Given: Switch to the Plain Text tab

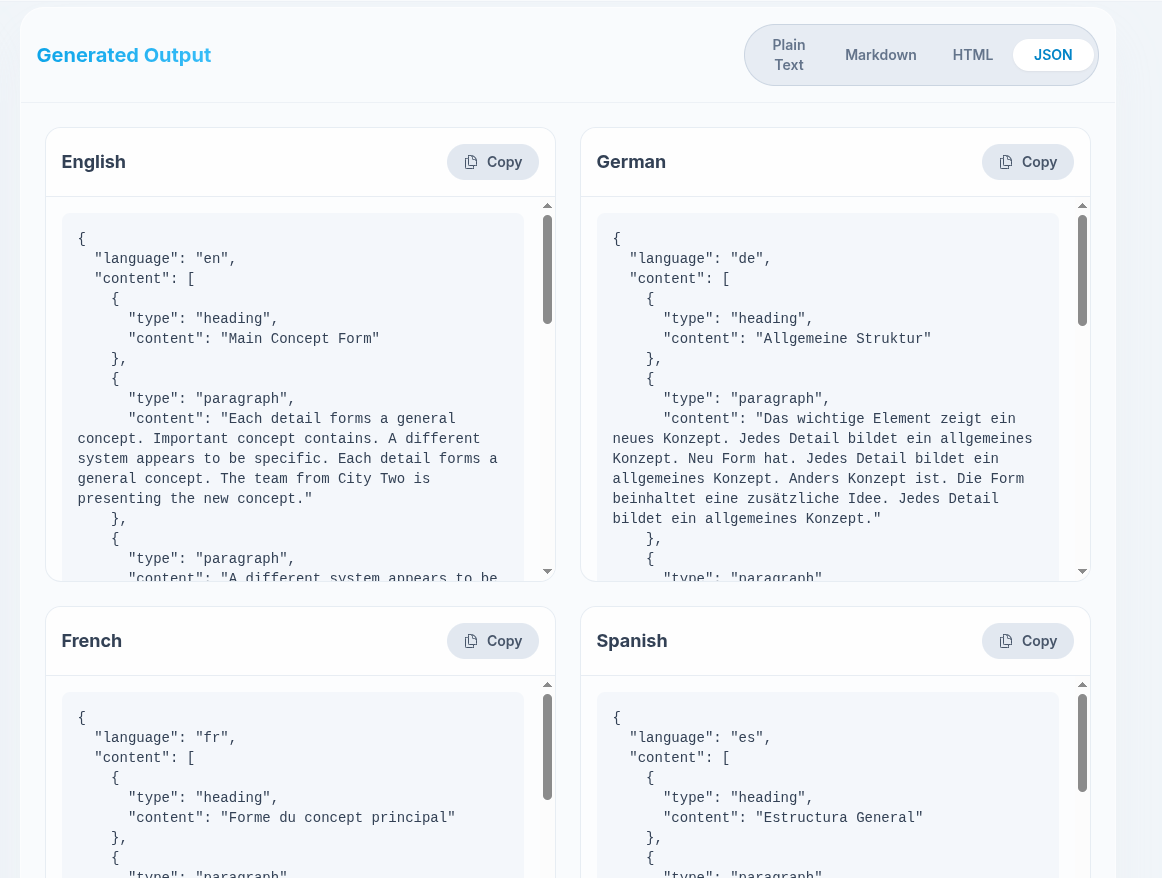Looking at the screenshot, I should 788,54.
